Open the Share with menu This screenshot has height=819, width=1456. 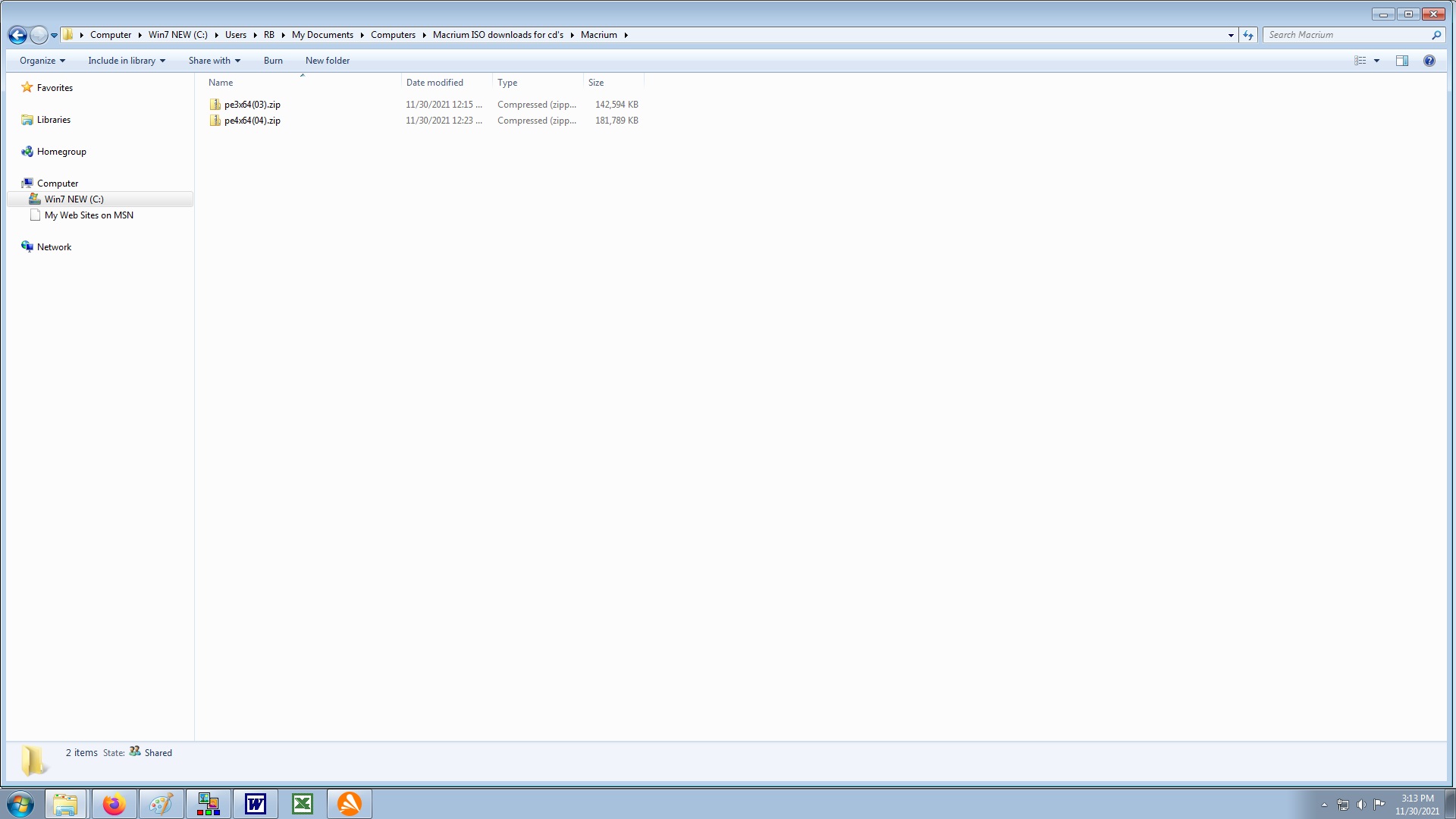click(215, 61)
